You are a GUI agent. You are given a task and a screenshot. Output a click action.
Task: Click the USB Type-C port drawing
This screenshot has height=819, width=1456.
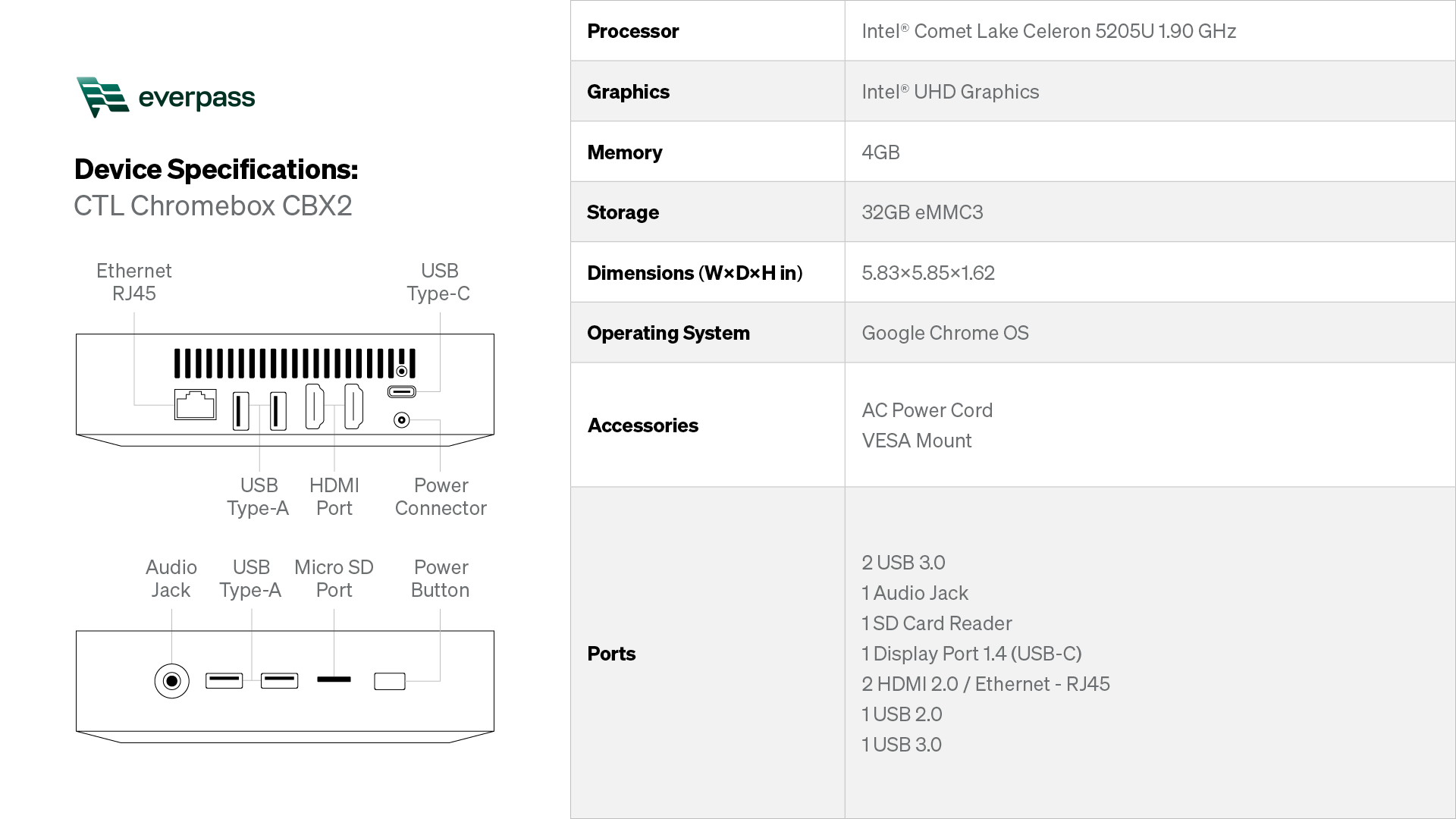tap(402, 391)
